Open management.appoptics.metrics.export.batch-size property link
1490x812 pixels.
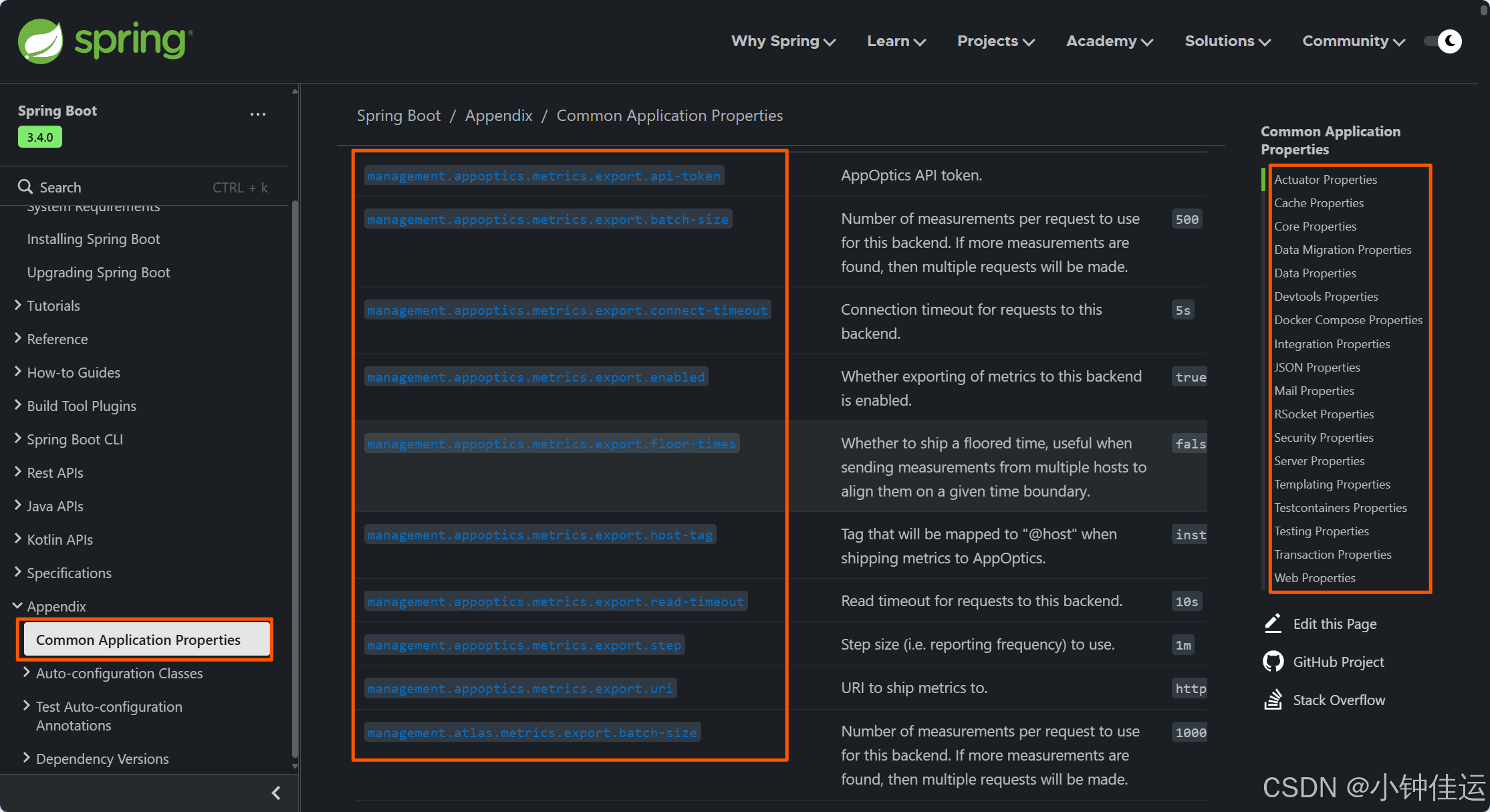click(548, 219)
